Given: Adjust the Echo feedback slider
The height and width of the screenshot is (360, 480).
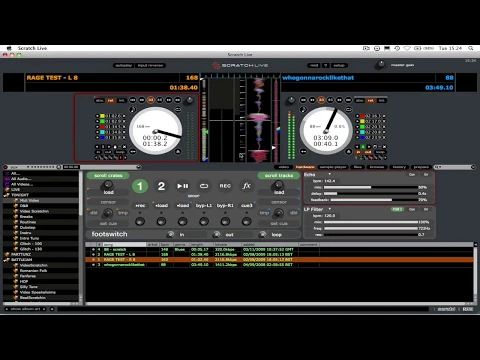Looking at the screenshot, I should (374, 200).
